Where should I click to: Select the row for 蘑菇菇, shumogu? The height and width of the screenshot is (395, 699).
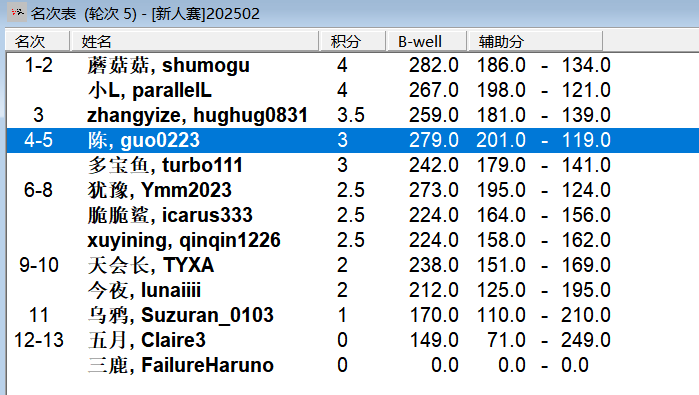[x=353, y=65]
